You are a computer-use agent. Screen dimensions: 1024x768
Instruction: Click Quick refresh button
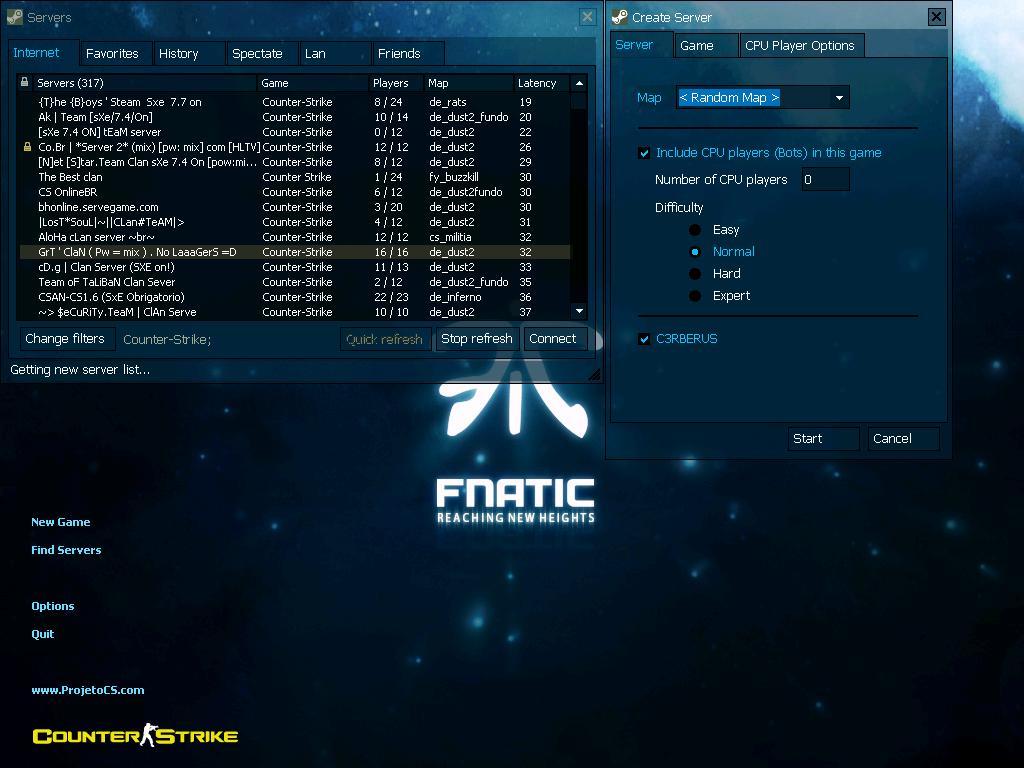point(385,339)
